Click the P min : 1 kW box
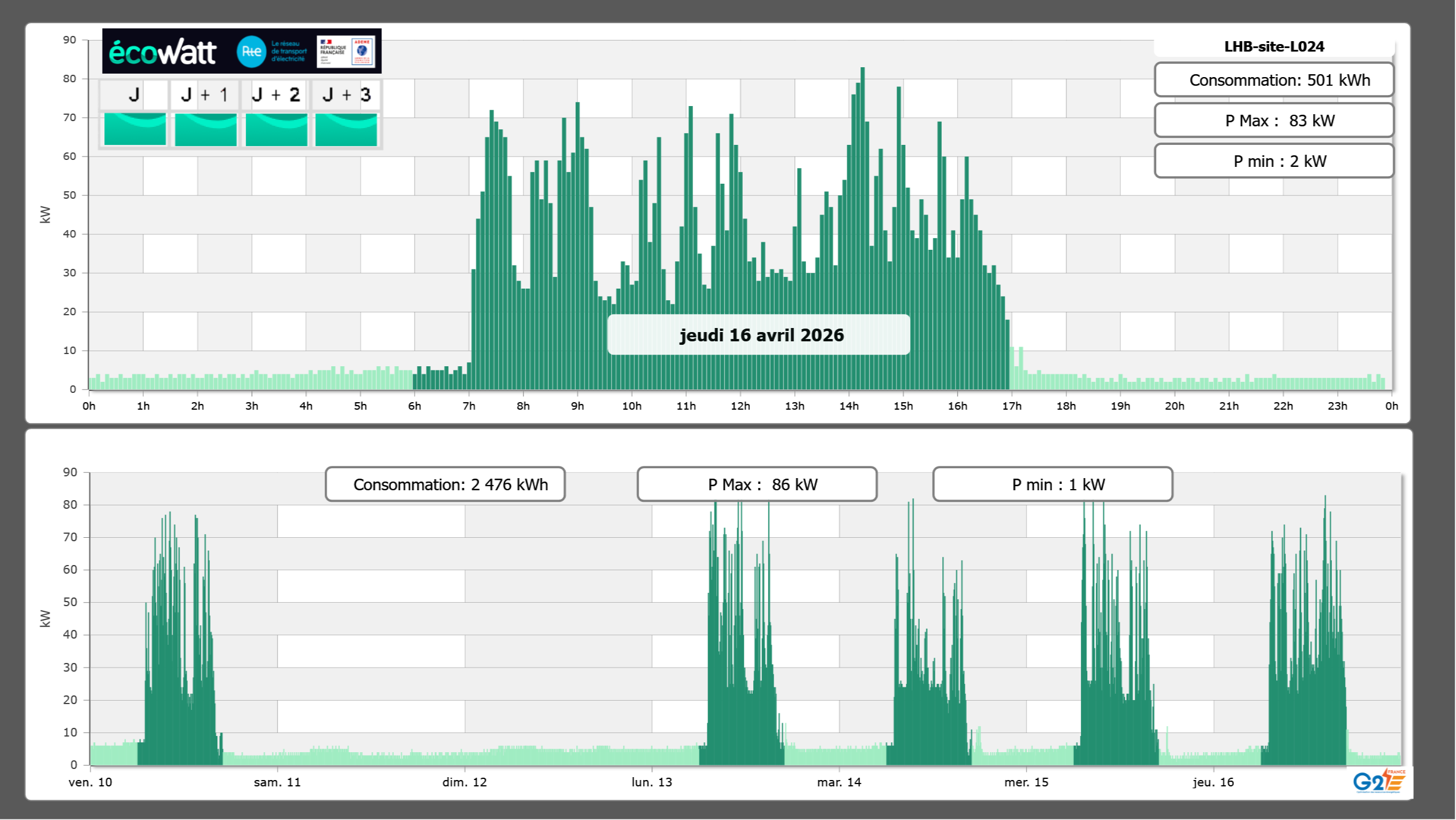Viewport: 1456px width, 820px height. coord(1052,484)
